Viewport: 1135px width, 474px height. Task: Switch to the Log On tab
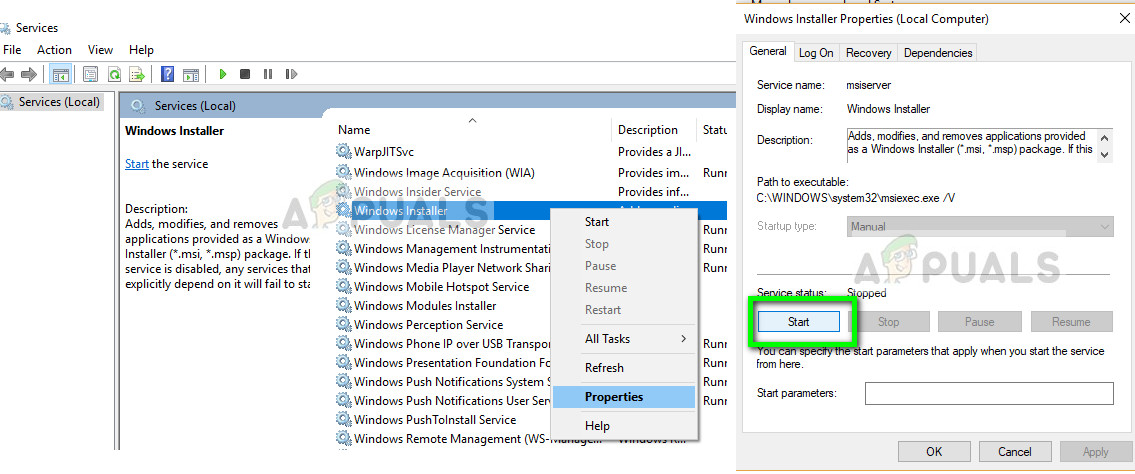pos(816,53)
